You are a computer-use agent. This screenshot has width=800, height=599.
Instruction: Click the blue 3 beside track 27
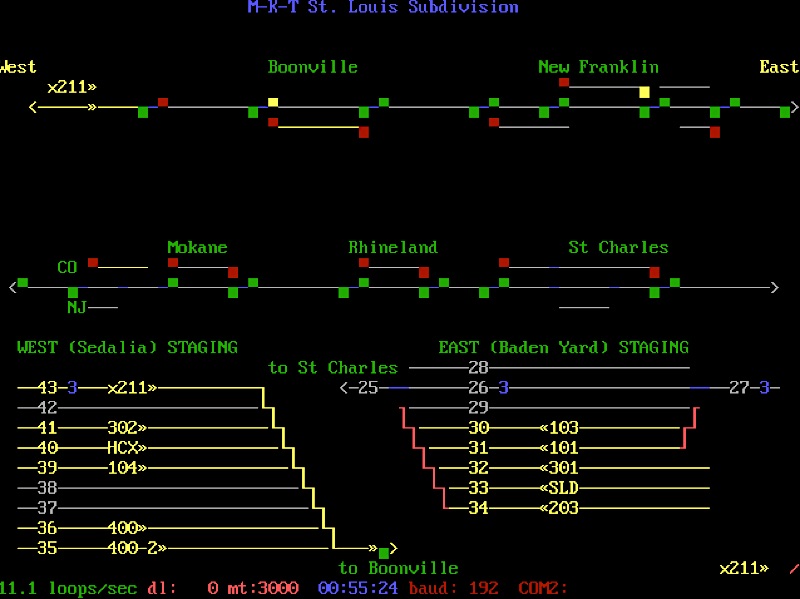click(x=764, y=388)
